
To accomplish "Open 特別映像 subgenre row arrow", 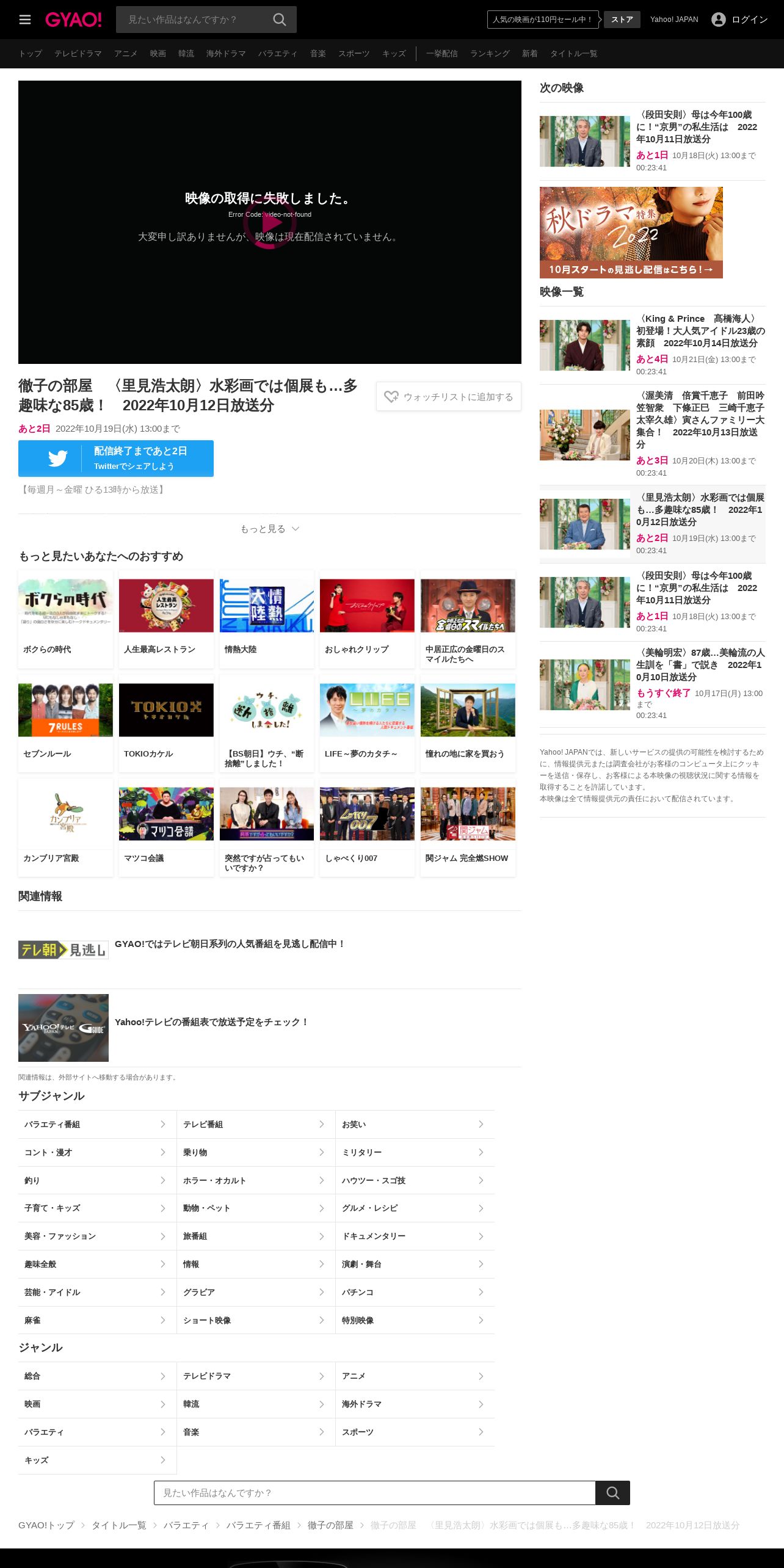I will (x=481, y=1320).
